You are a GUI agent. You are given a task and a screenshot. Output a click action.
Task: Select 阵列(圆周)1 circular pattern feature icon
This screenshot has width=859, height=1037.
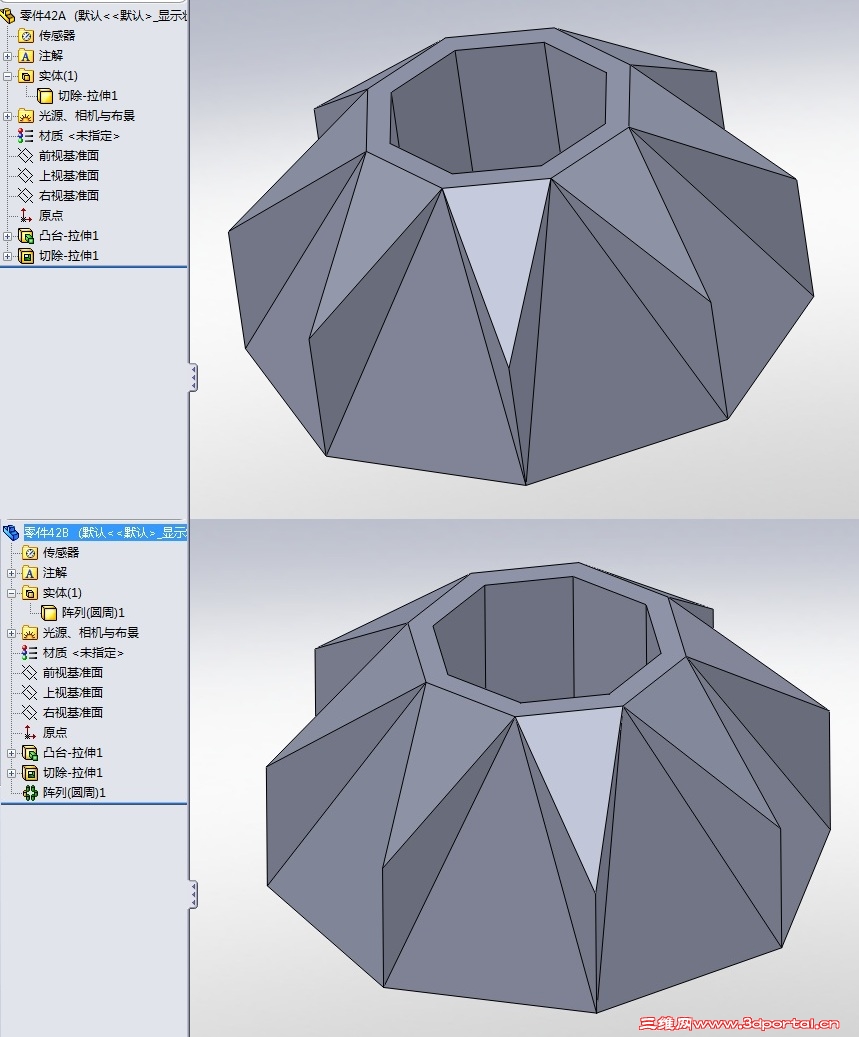tap(30, 793)
